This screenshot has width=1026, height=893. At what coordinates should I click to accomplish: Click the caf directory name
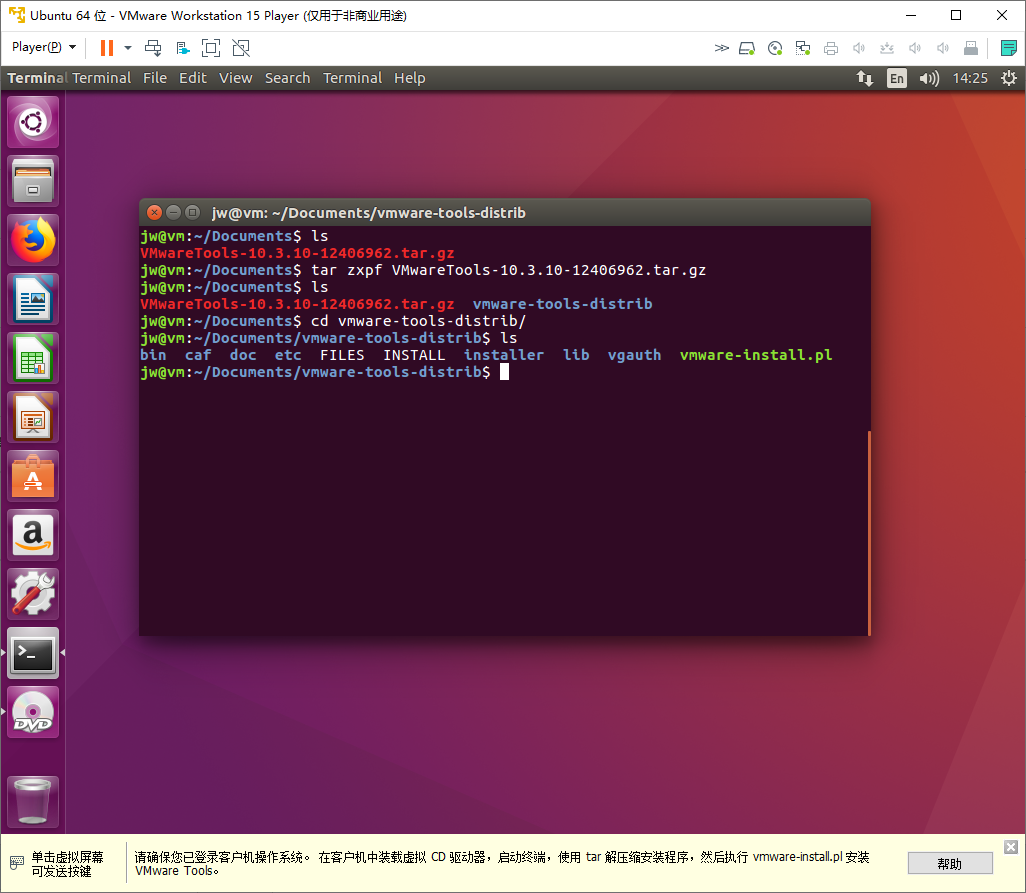[198, 355]
